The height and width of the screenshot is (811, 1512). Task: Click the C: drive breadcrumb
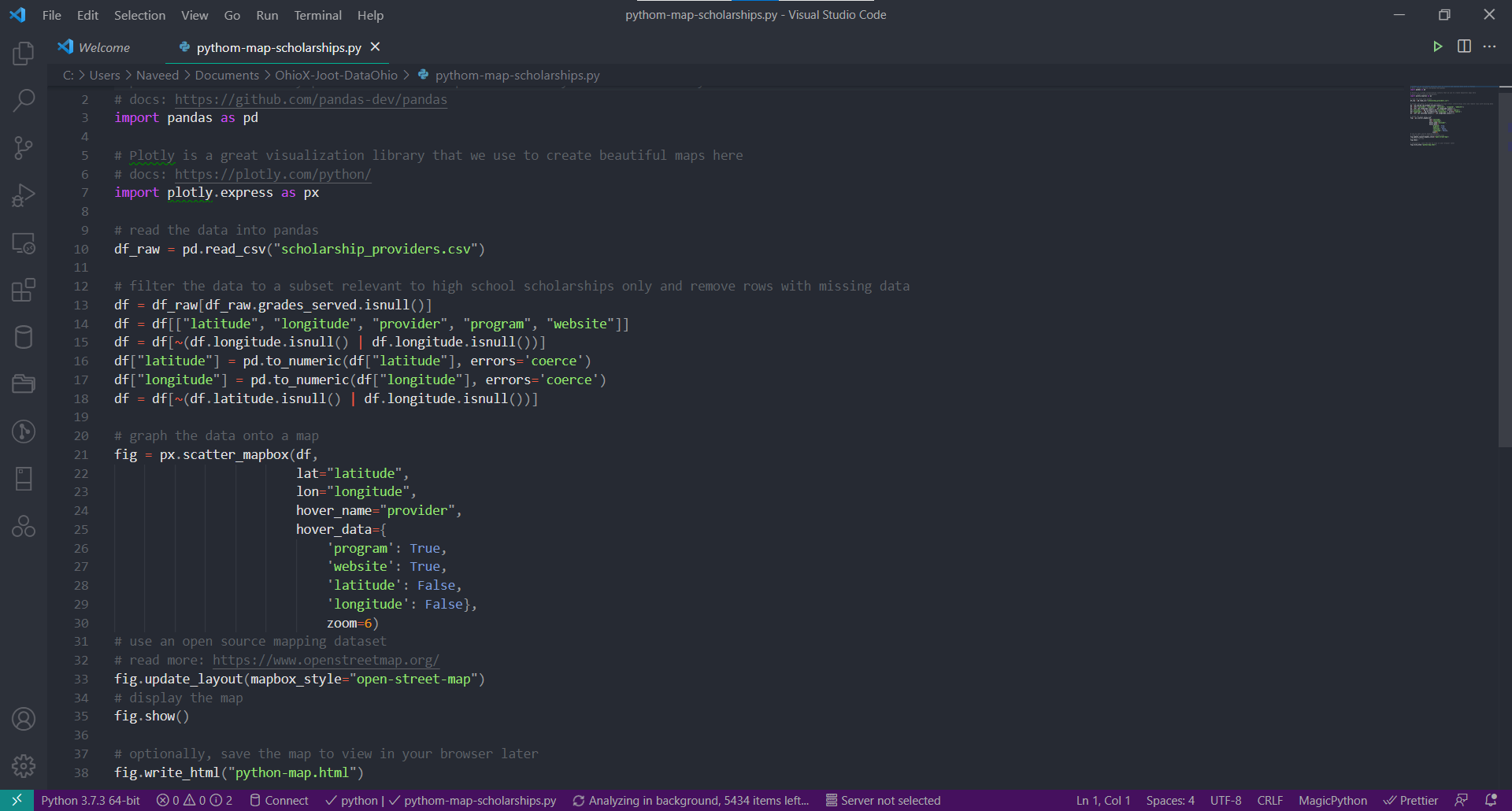pos(69,76)
